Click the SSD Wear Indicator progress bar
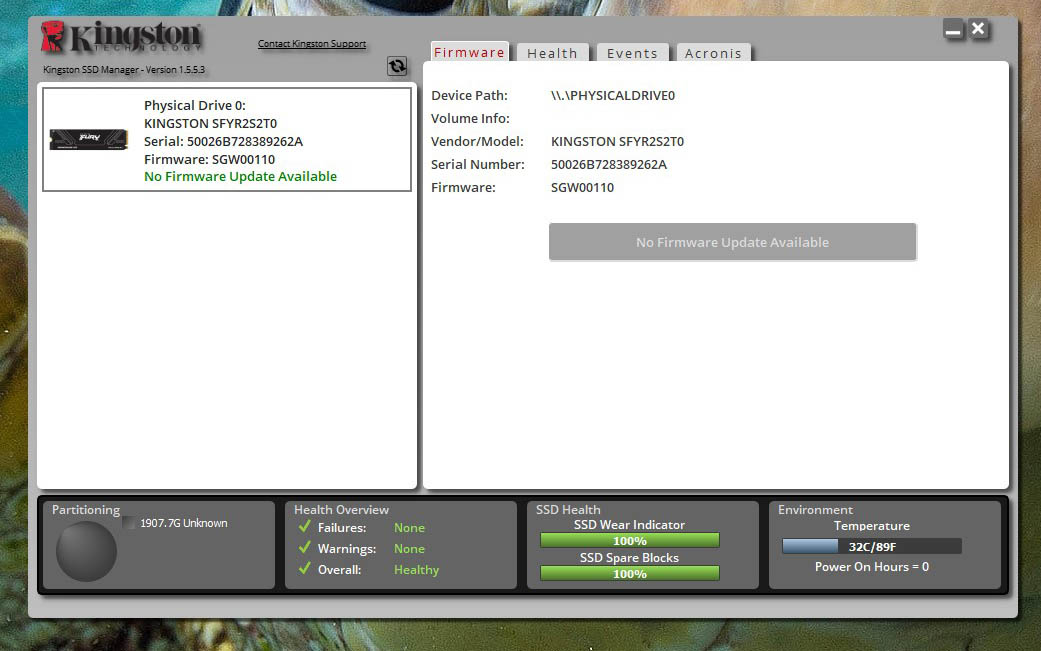1041x651 pixels. pos(629,541)
